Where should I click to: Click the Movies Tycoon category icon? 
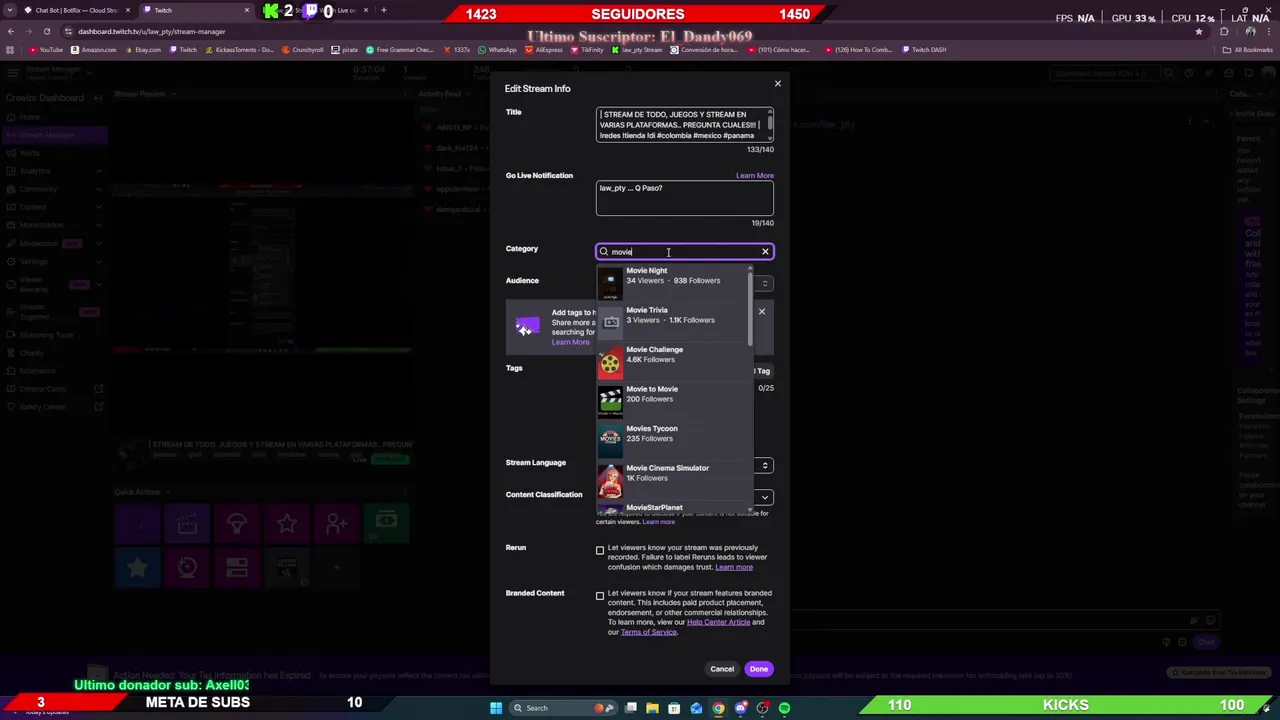point(610,441)
